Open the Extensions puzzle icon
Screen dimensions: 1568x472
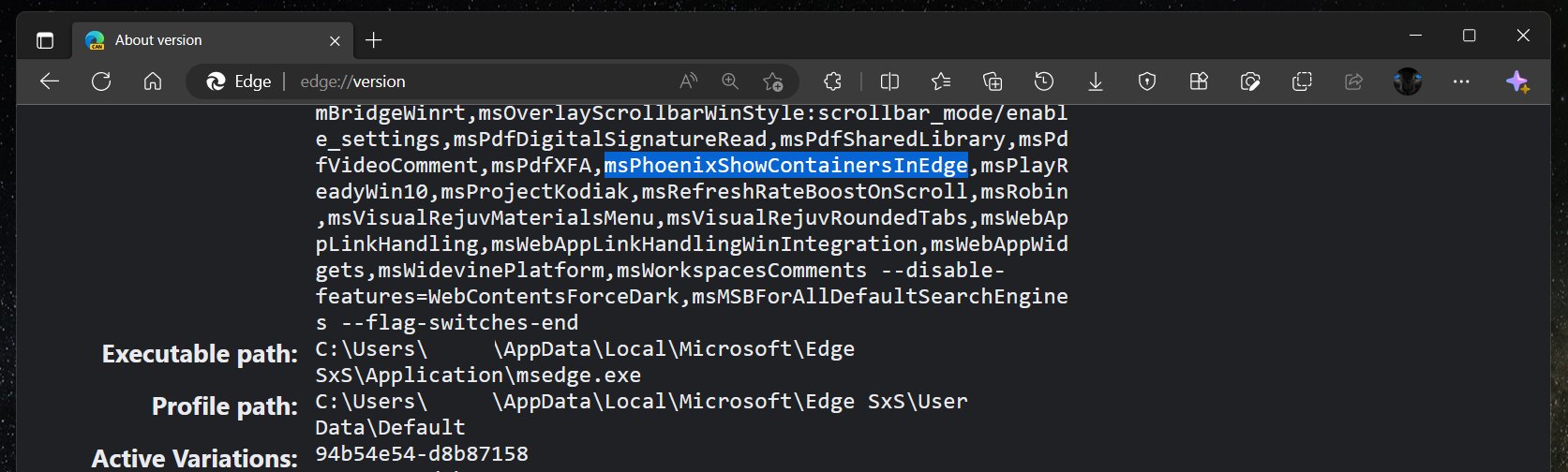coord(832,81)
